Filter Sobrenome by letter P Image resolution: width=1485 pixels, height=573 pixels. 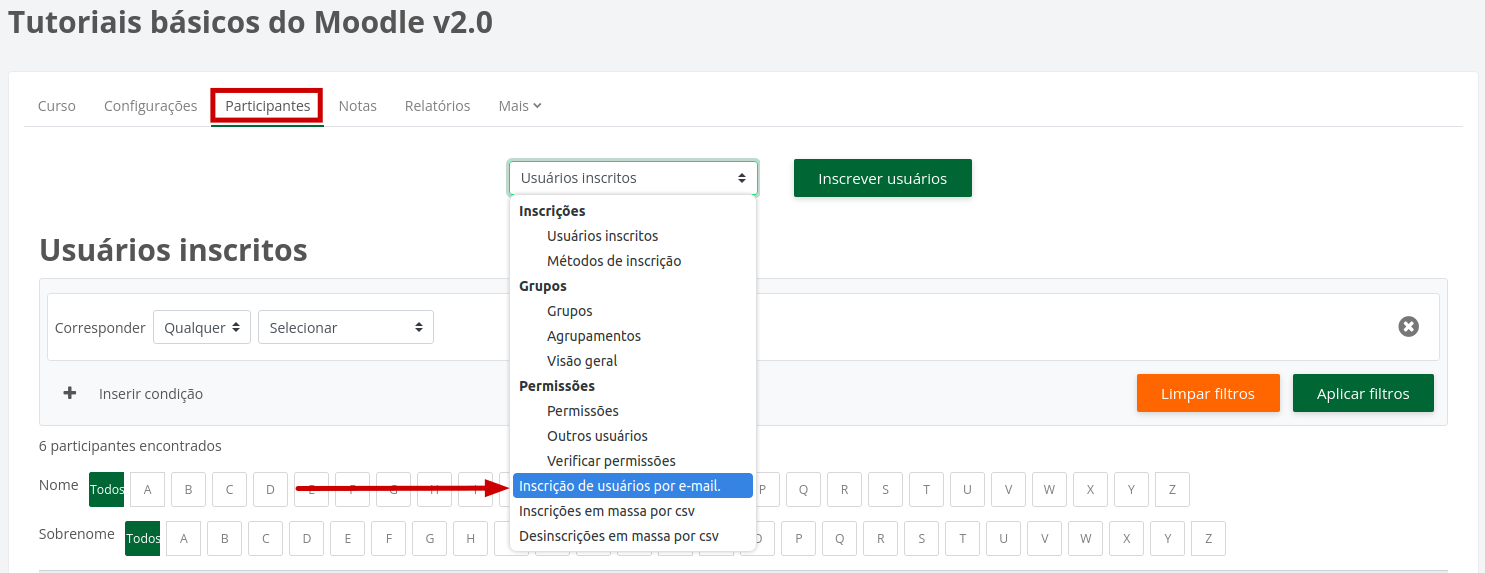coord(799,538)
